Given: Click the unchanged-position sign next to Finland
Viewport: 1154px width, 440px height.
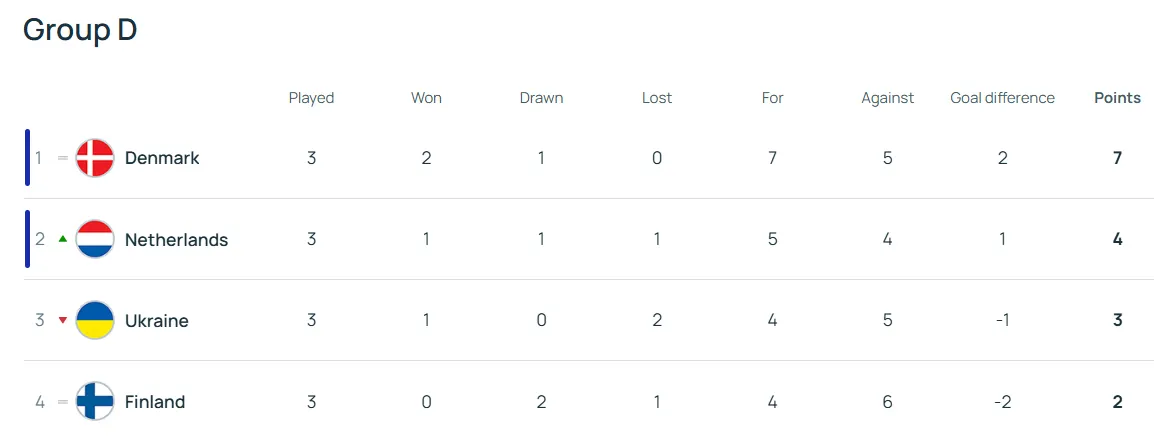Looking at the screenshot, I should 63,402.
